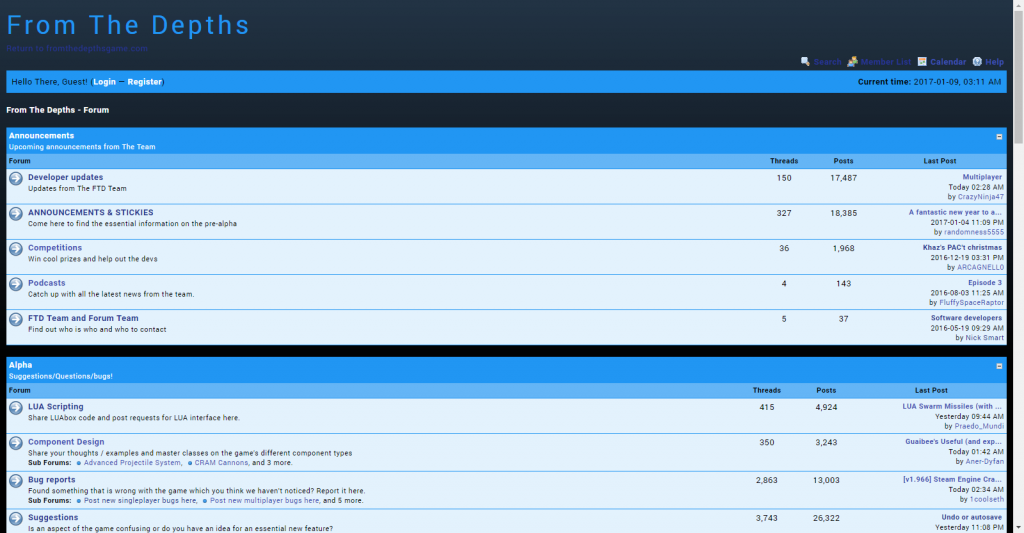Open the LUA Scripting forum
This screenshot has width=1024, height=533.
coord(56,406)
